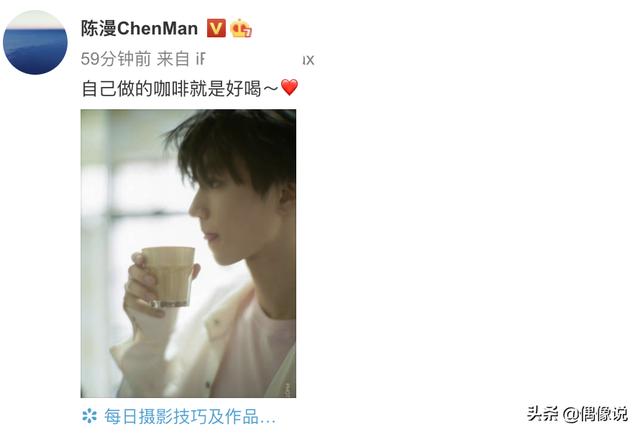Click the 头条 watermark text
The image size is (640, 434).
point(543,414)
